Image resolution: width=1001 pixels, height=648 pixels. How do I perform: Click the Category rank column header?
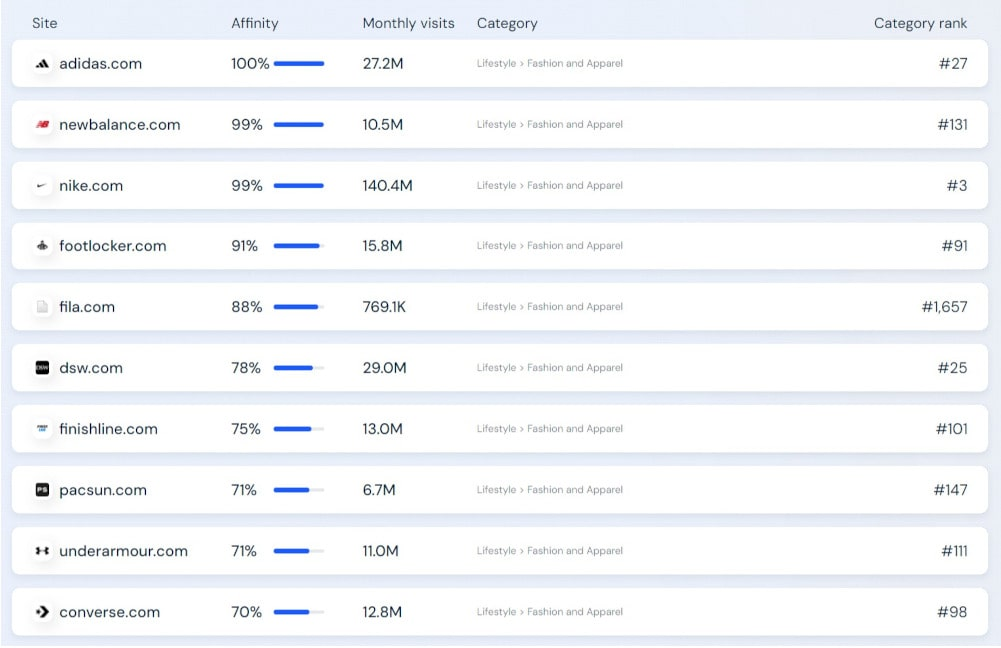(x=920, y=23)
